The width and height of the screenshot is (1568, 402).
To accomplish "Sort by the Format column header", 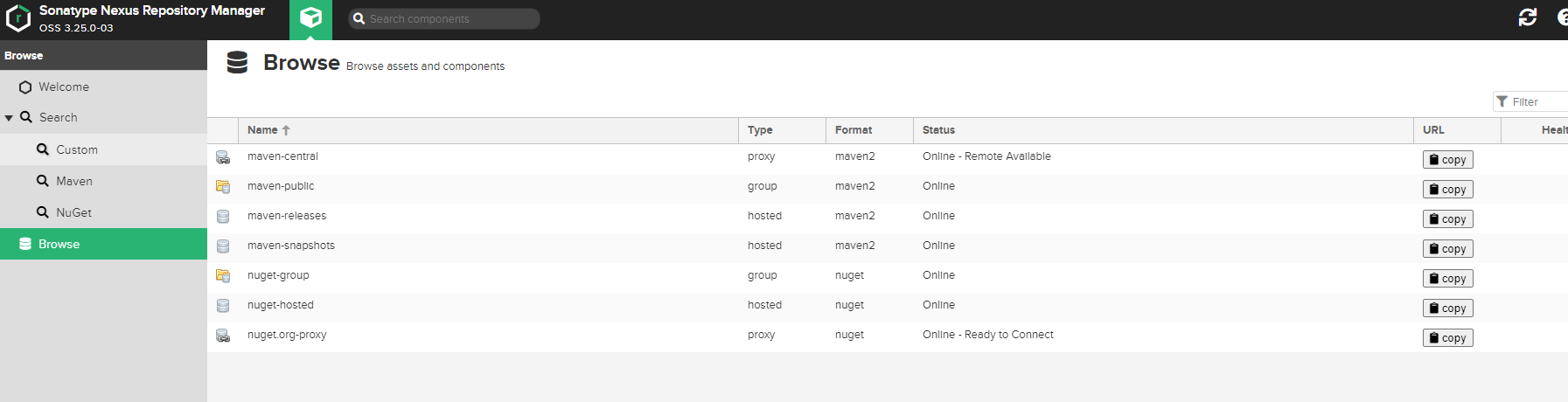I will click(x=869, y=130).
